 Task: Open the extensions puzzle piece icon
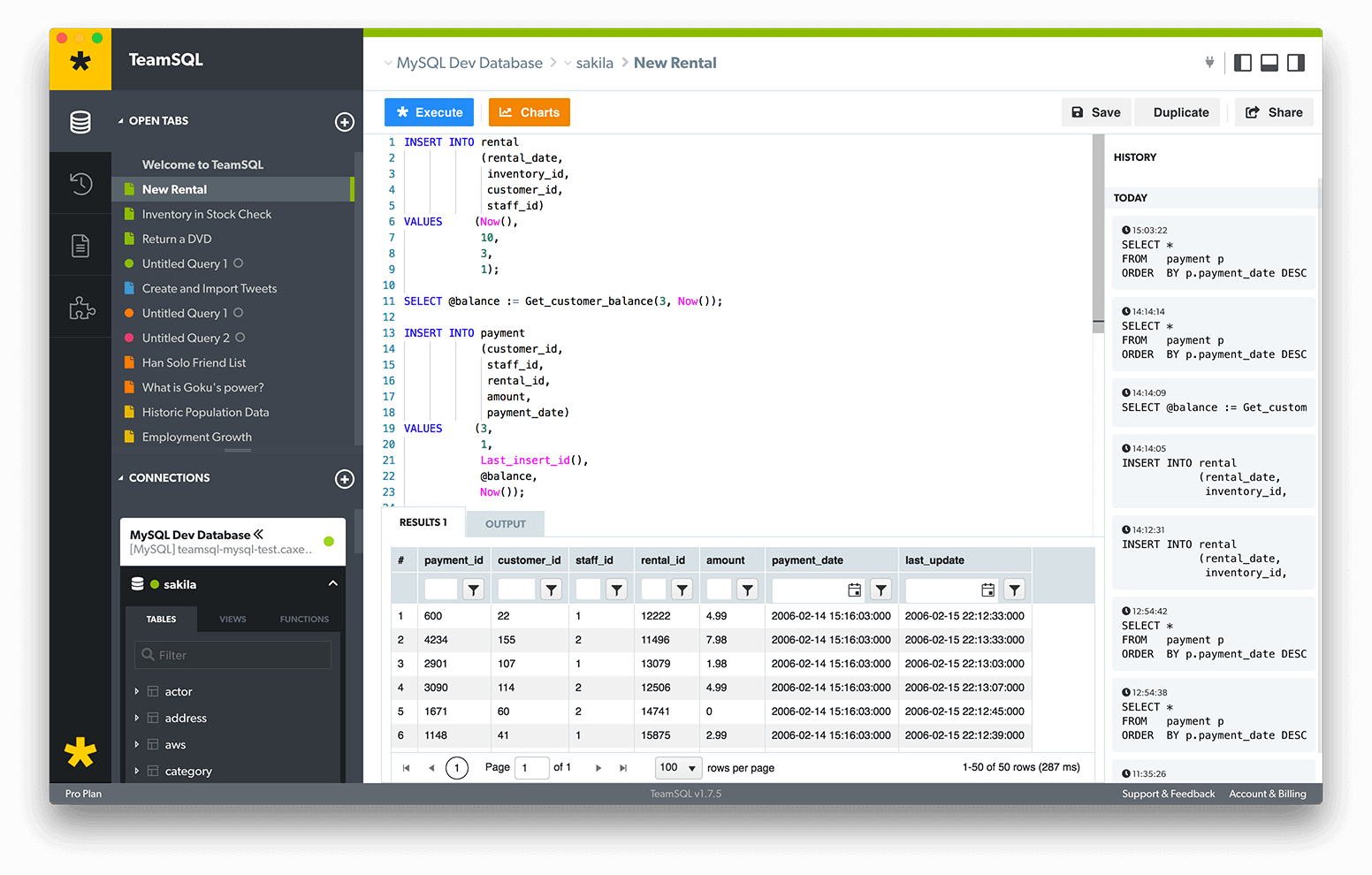click(81, 308)
